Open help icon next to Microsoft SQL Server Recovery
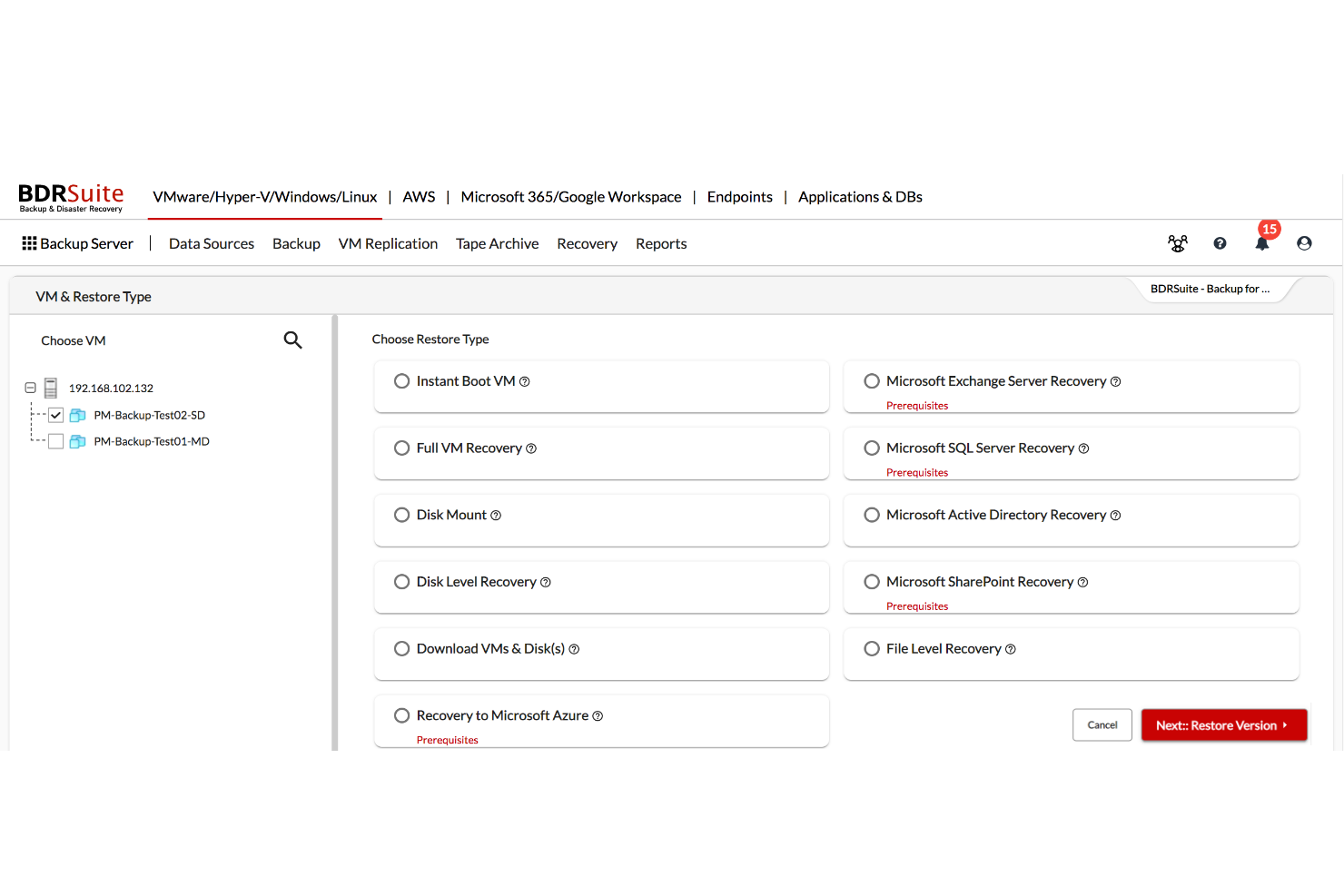Image resolution: width=1344 pixels, height=896 pixels. [x=1083, y=448]
